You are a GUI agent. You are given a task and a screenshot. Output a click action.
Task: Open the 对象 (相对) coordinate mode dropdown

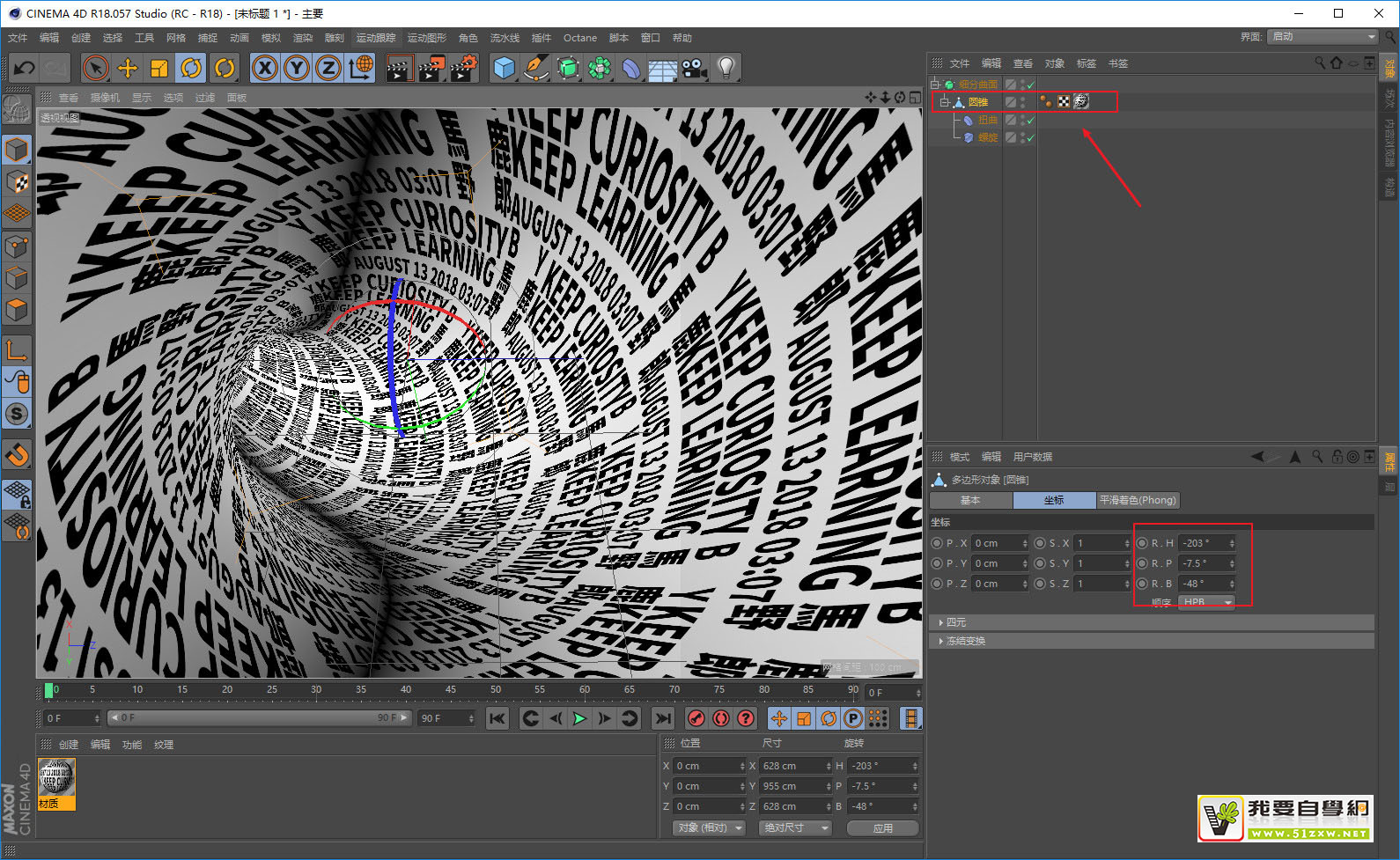tap(710, 828)
